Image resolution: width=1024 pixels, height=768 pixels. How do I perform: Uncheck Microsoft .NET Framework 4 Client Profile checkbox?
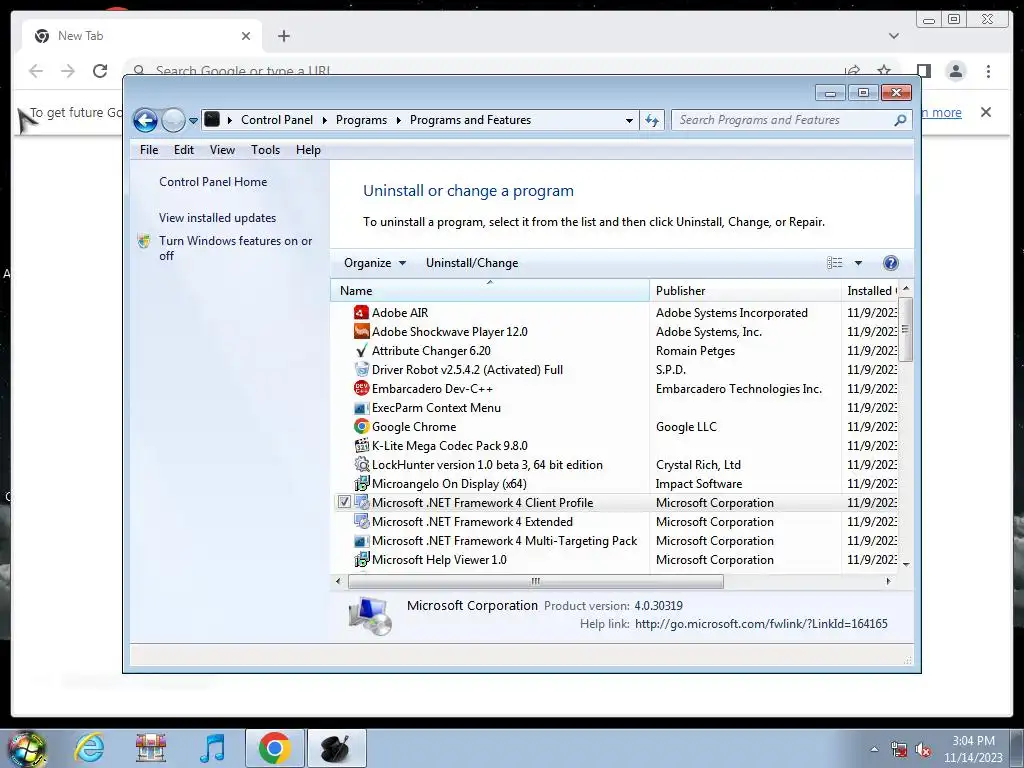(344, 502)
